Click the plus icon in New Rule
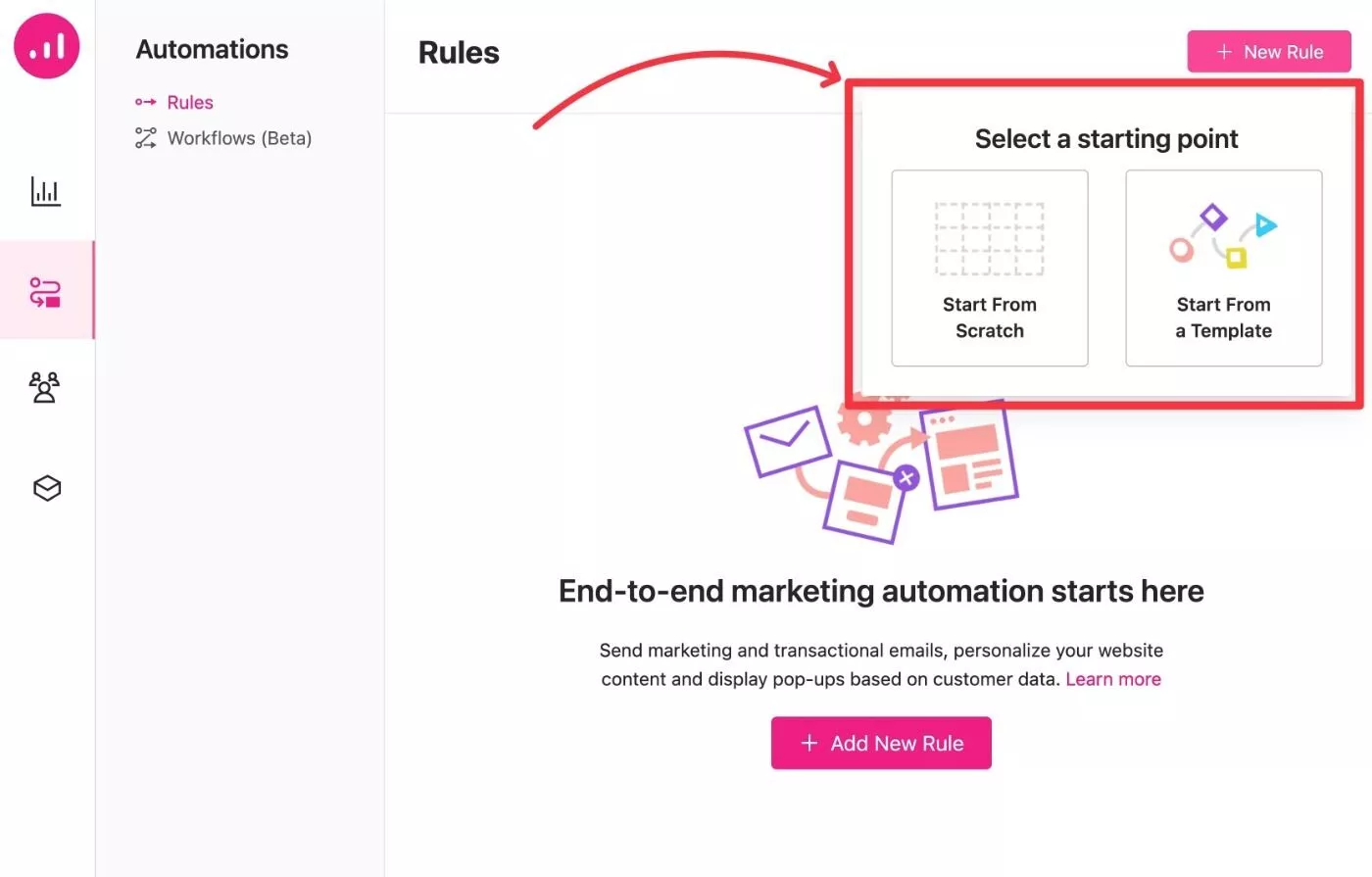The image size is (1372, 877). (1224, 52)
